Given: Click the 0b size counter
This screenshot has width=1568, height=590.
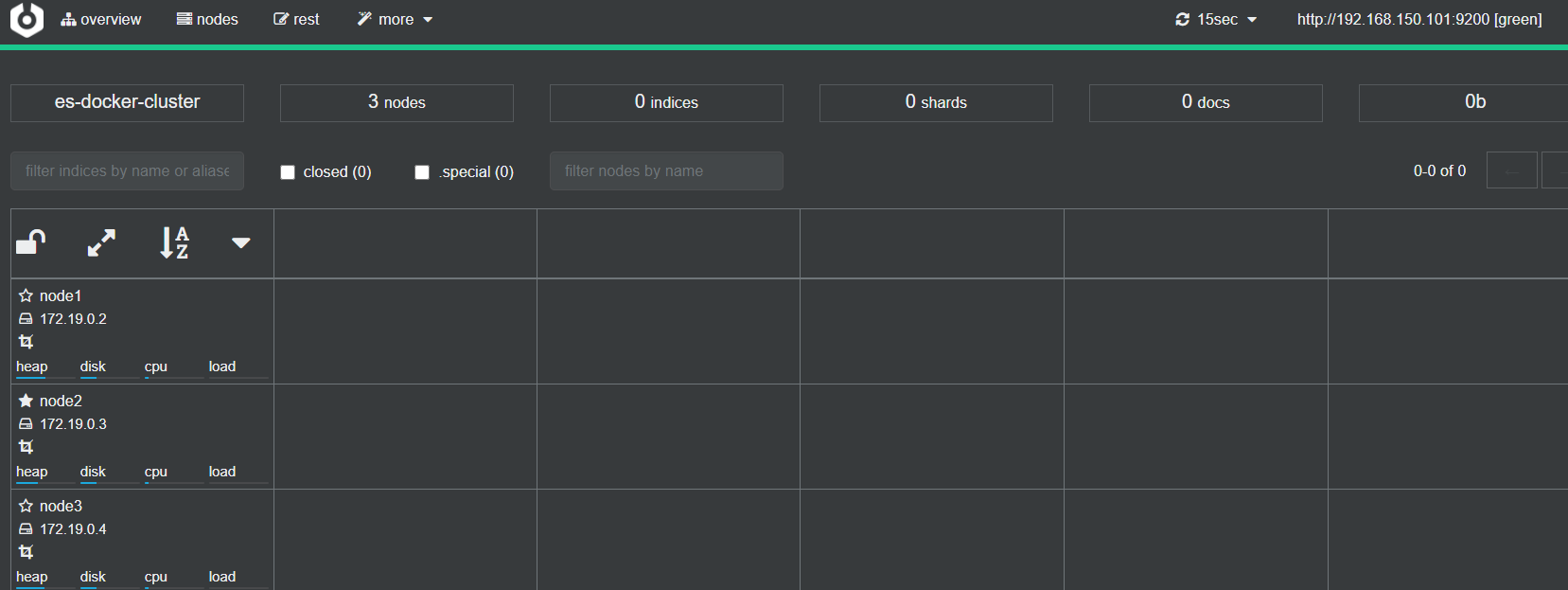Looking at the screenshot, I should [1464, 102].
